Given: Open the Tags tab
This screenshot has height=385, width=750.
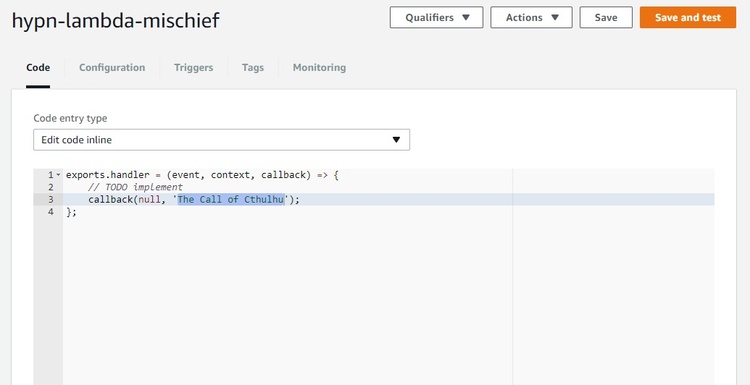Looking at the screenshot, I should click(253, 67).
